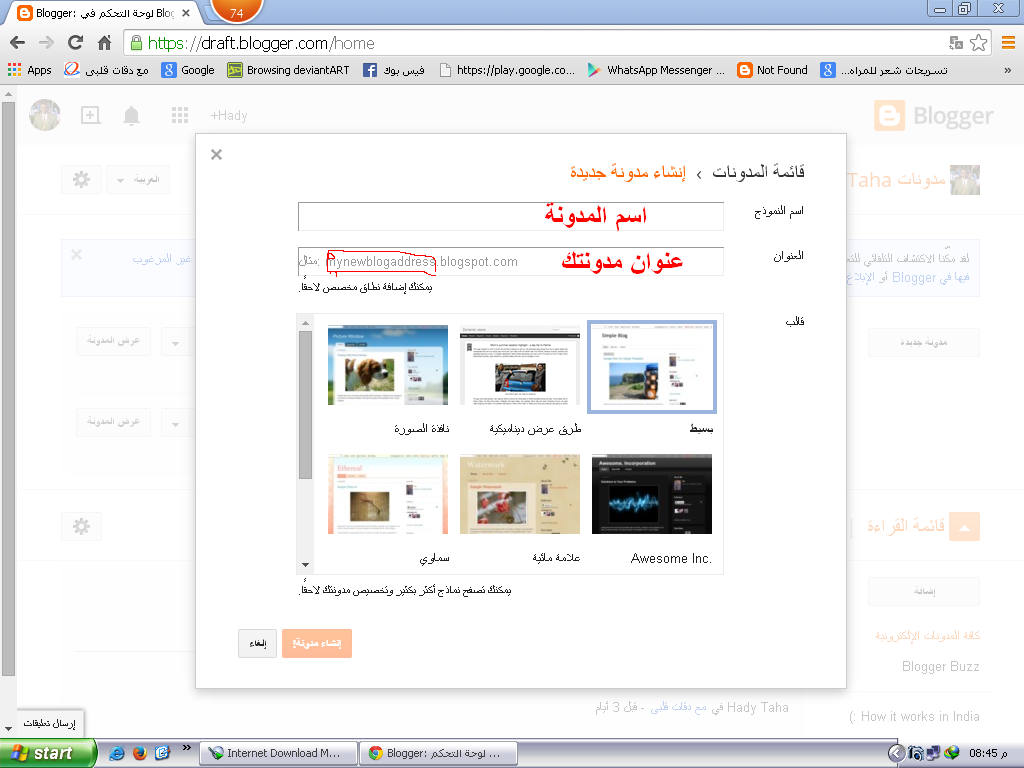Viewport: 1024px width, 768px height.
Task: Select the Ethereal template thumbnail
Action: pos(388,494)
